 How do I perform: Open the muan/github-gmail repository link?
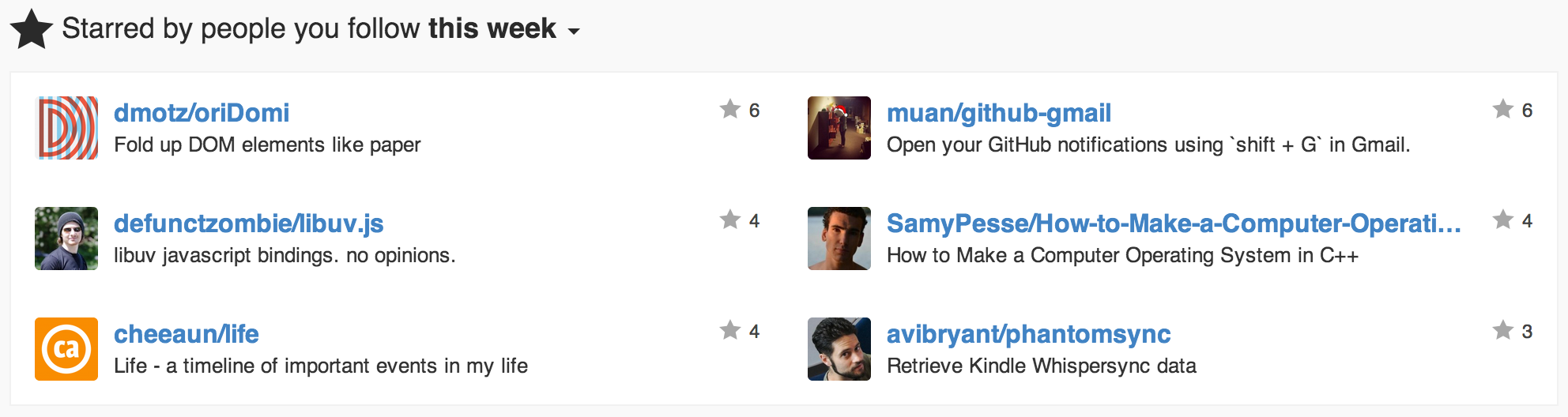click(998, 113)
